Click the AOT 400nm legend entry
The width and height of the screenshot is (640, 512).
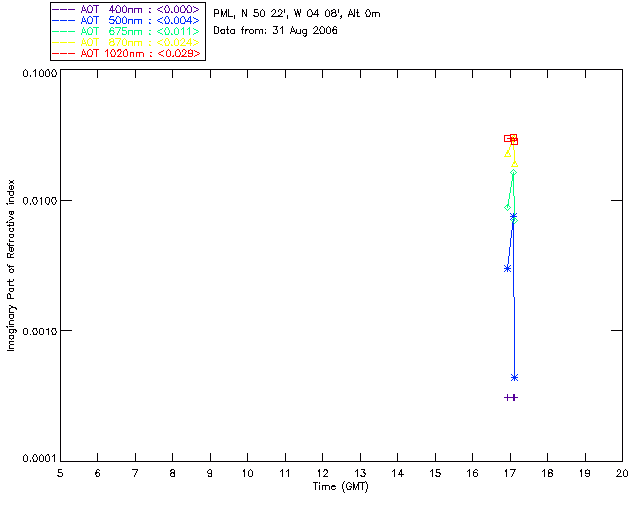pyautogui.click(x=127, y=9)
